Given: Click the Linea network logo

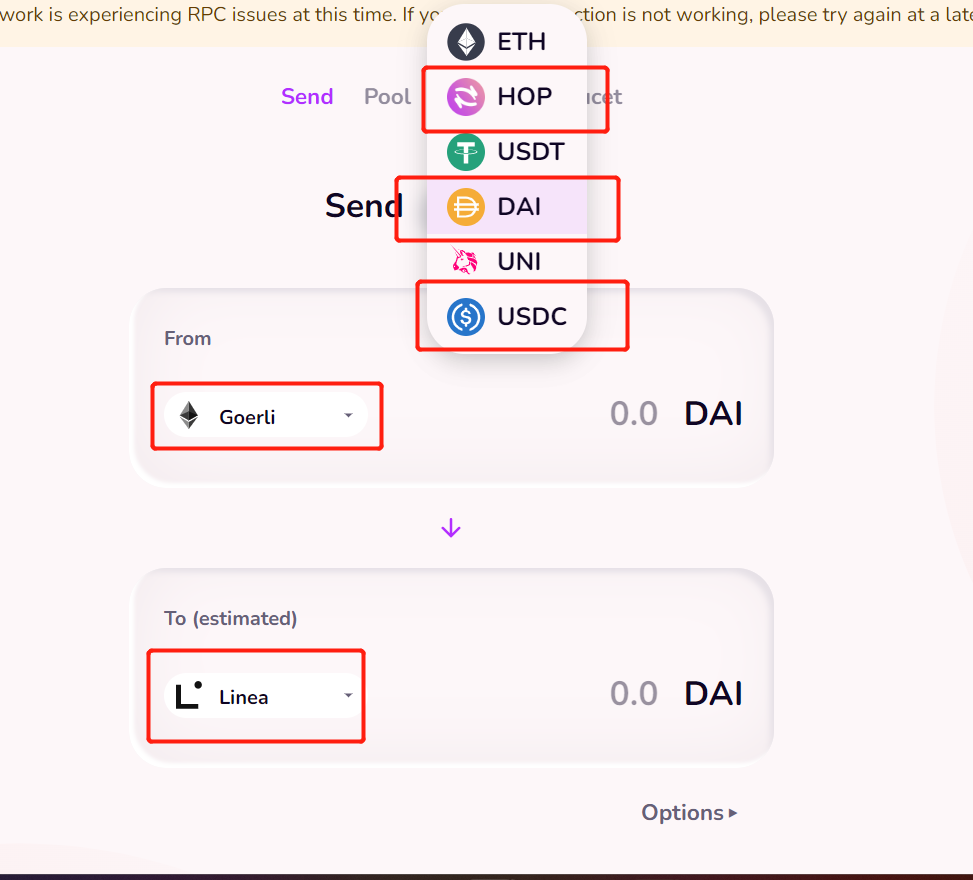Looking at the screenshot, I should (189, 696).
